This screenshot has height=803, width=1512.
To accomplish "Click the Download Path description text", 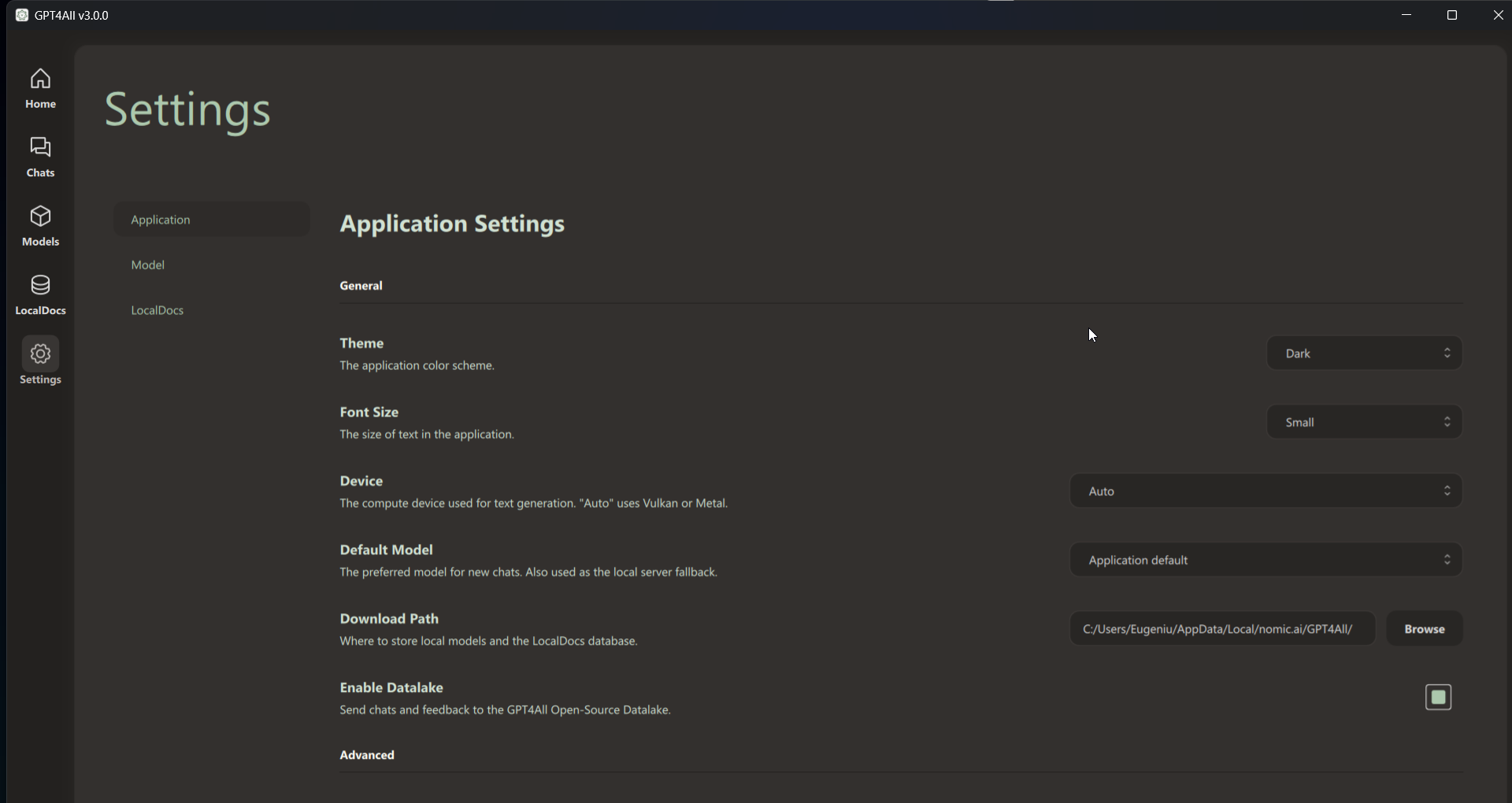I will tap(489, 641).
